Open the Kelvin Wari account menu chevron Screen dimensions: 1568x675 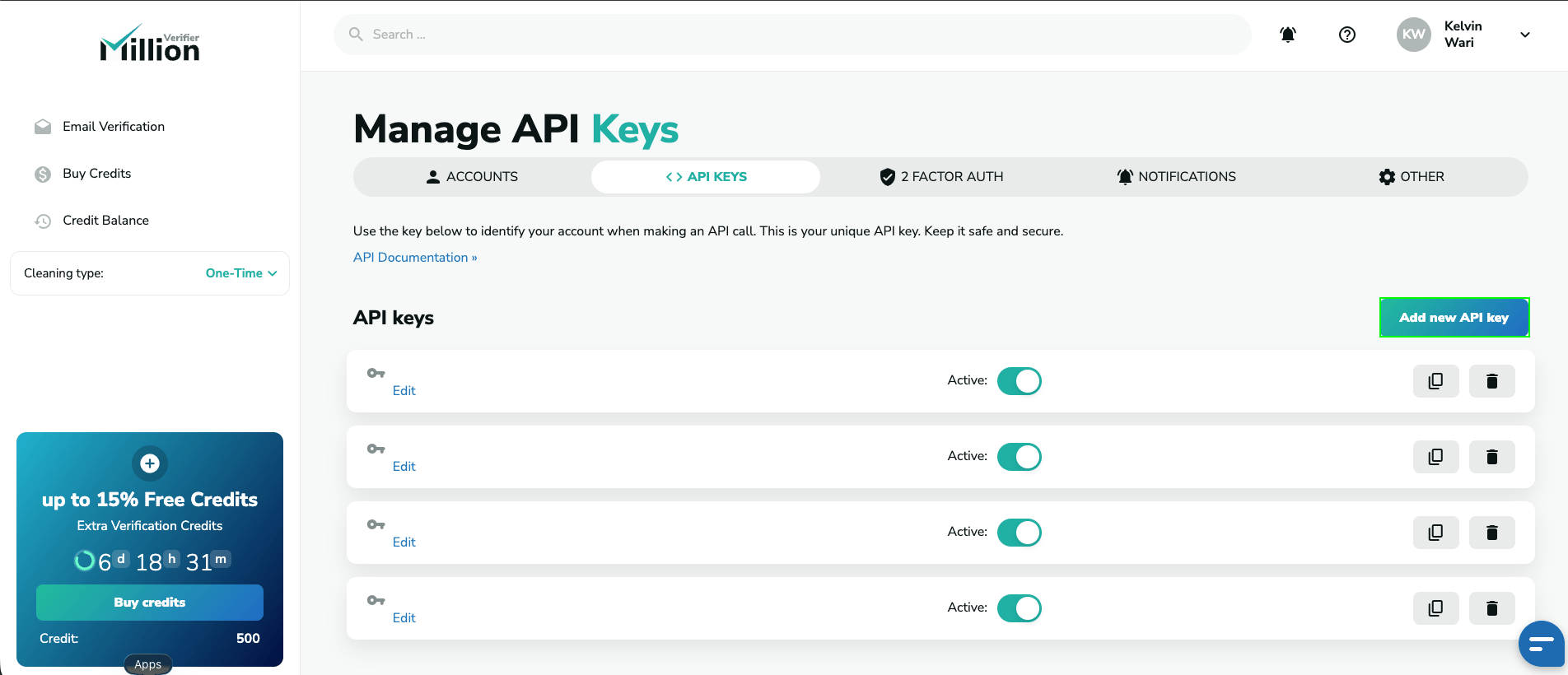(x=1525, y=35)
